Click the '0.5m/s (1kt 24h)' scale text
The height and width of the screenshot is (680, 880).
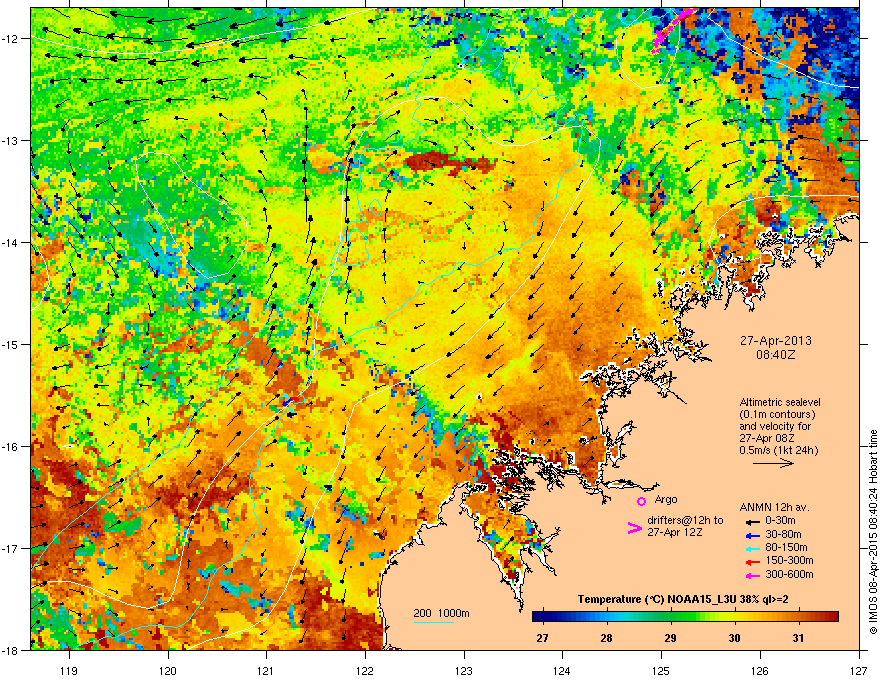coord(778,450)
